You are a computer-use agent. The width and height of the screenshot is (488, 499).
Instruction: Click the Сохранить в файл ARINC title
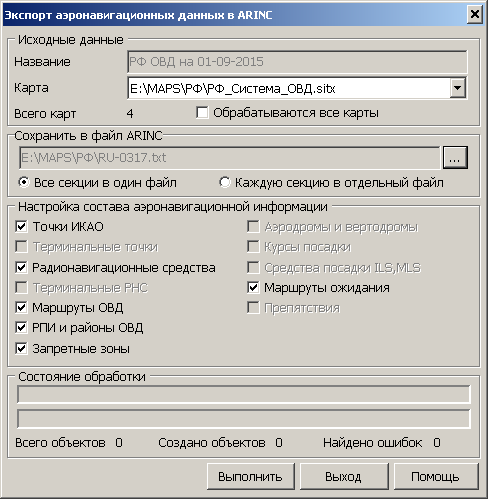click(88, 135)
